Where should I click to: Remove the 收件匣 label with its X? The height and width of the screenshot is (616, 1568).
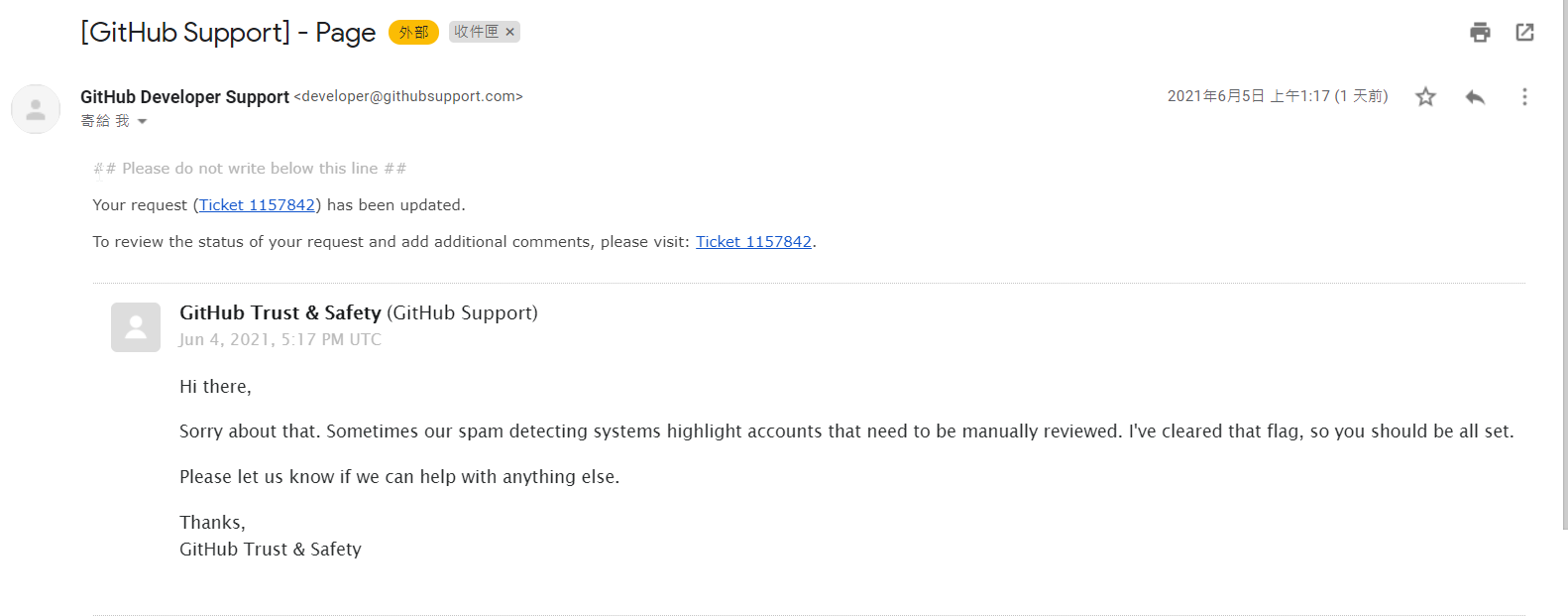[510, 32]
